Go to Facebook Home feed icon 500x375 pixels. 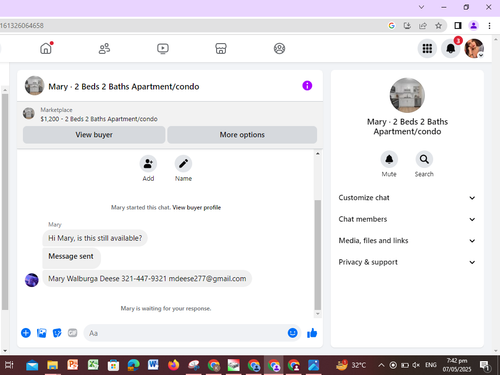tap(46, 49)
